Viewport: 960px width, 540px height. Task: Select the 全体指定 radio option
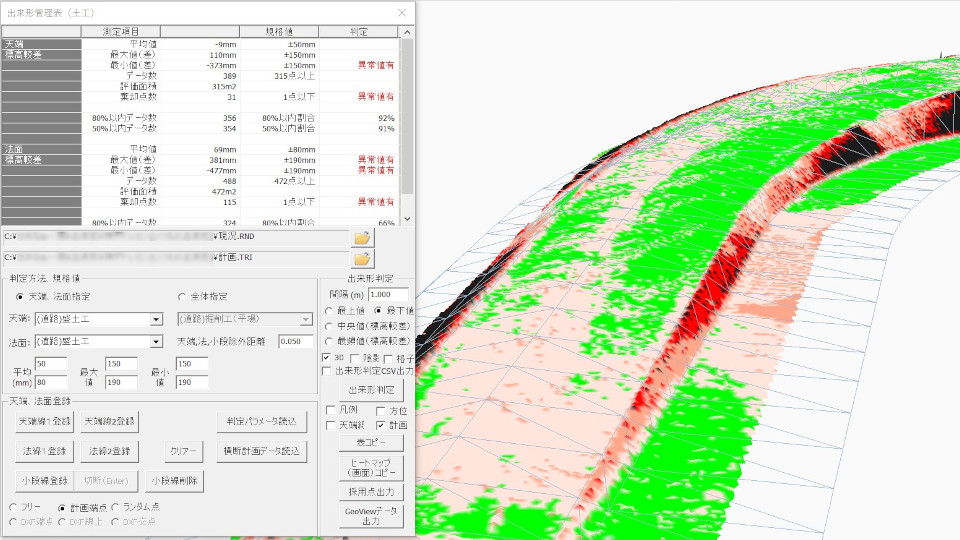[x=182, y=296]
